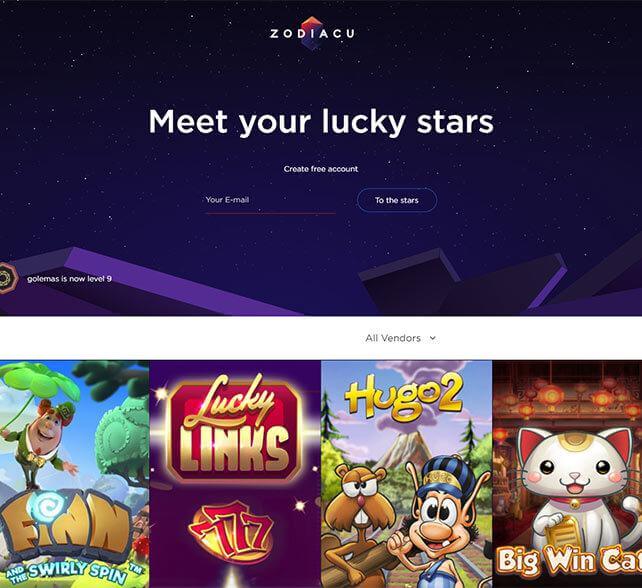
Task: Click the Create free account text
Action: [321, 169]
